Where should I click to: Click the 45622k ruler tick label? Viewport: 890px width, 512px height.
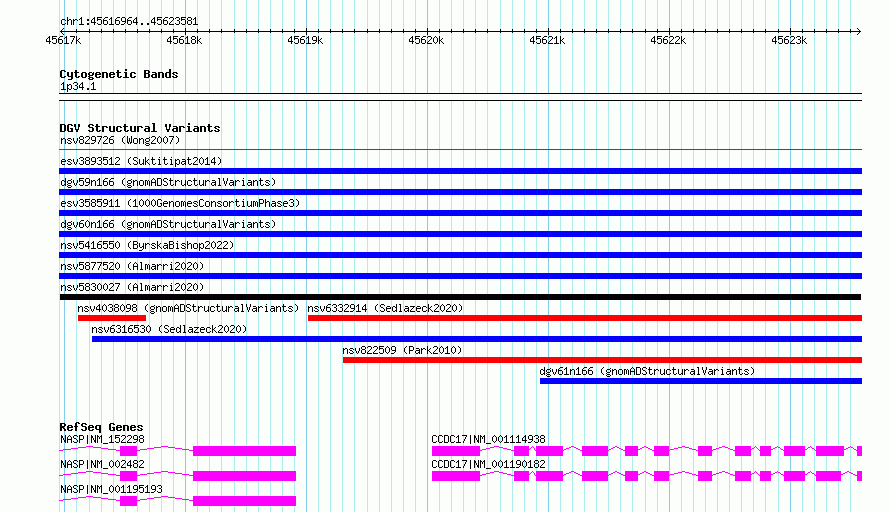click(x=668, y=40)
